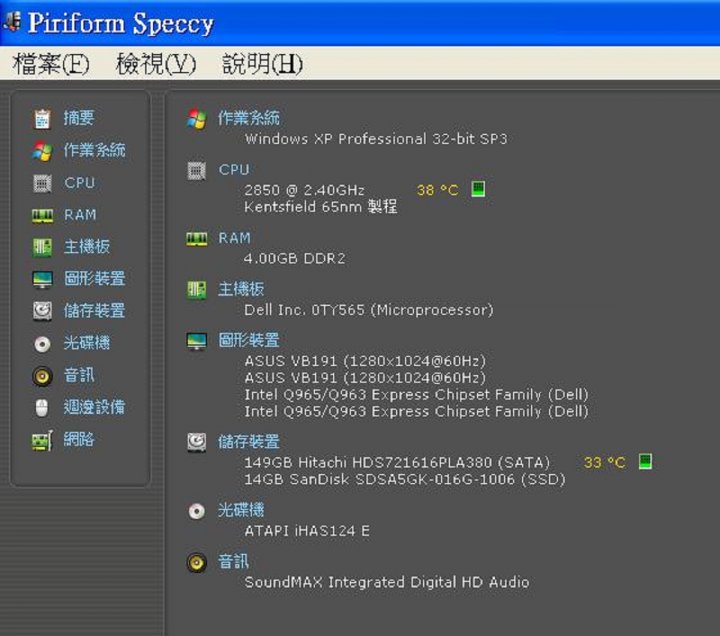Open 主機板 heading in main panel

click(x=241, y=289)
